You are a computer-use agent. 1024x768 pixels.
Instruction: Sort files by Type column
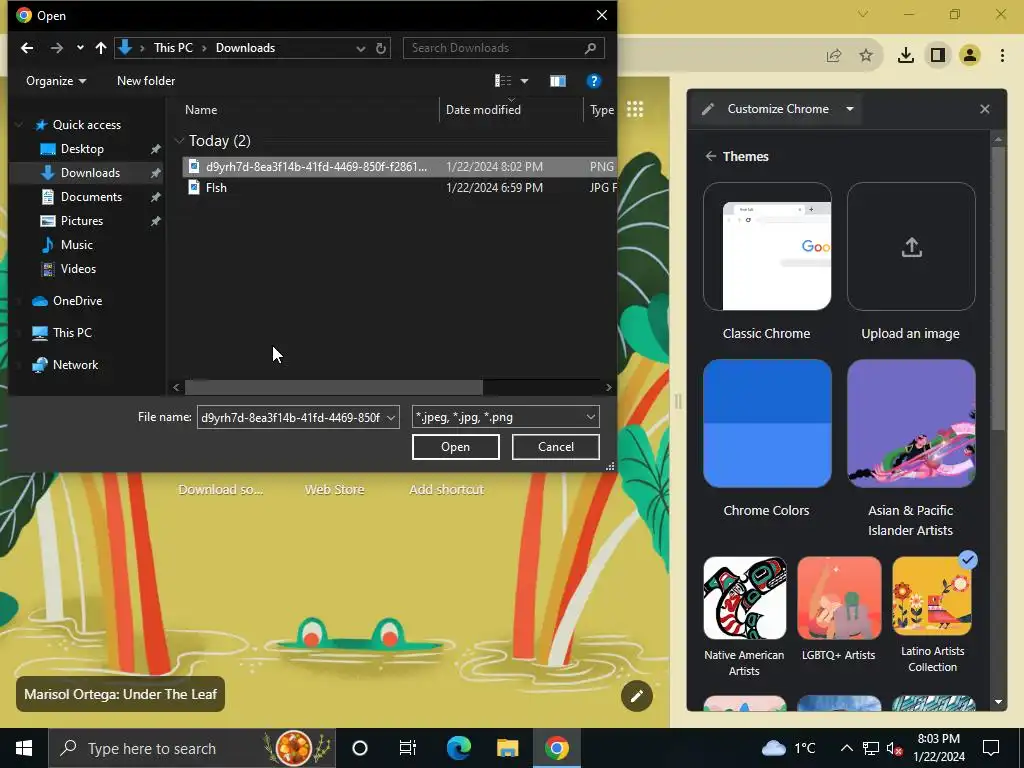[x=601, y=110]
